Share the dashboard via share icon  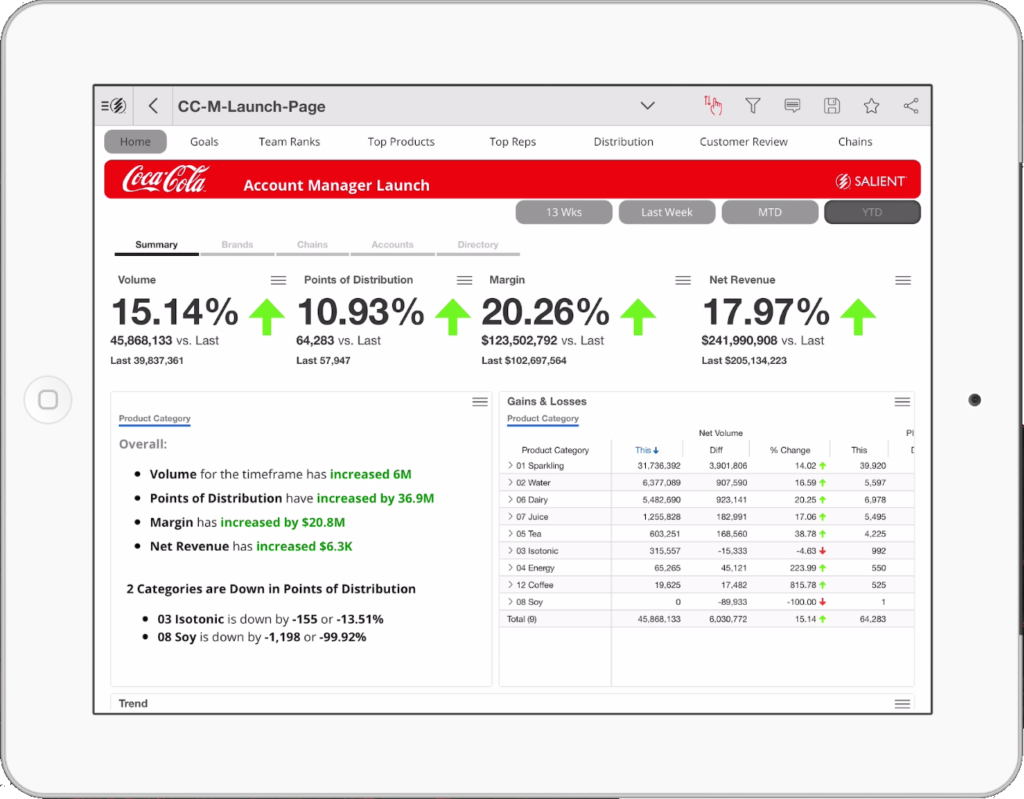pyautogui.click(x=911, y=106)
